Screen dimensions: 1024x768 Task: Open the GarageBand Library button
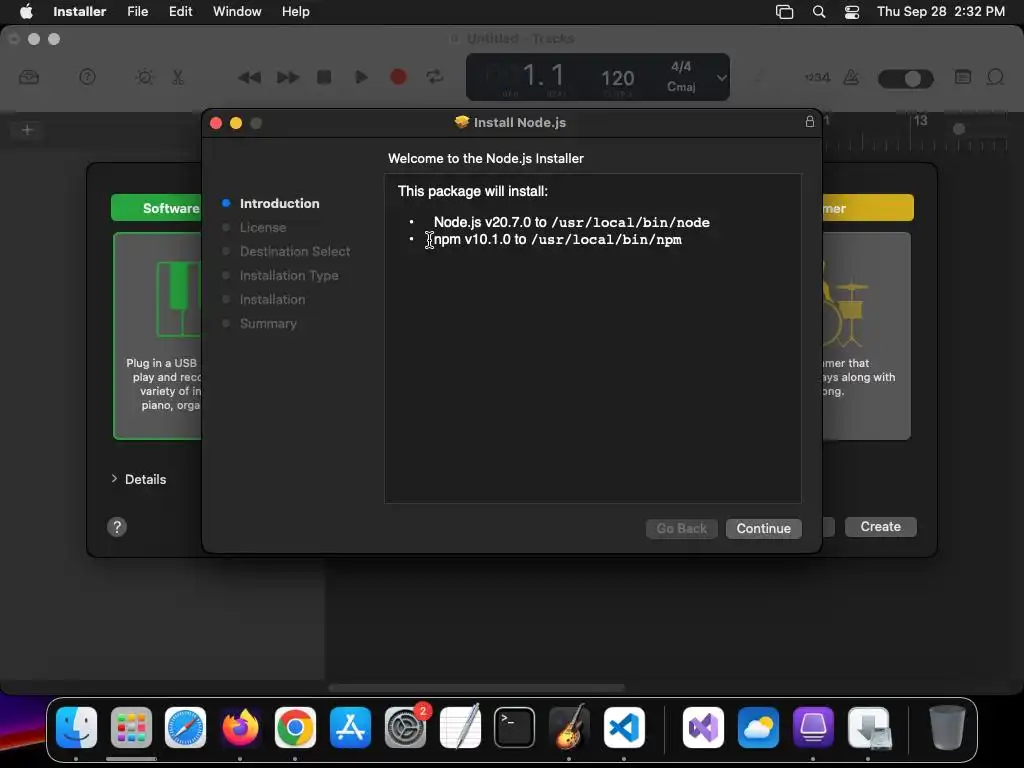coord(29,77)
